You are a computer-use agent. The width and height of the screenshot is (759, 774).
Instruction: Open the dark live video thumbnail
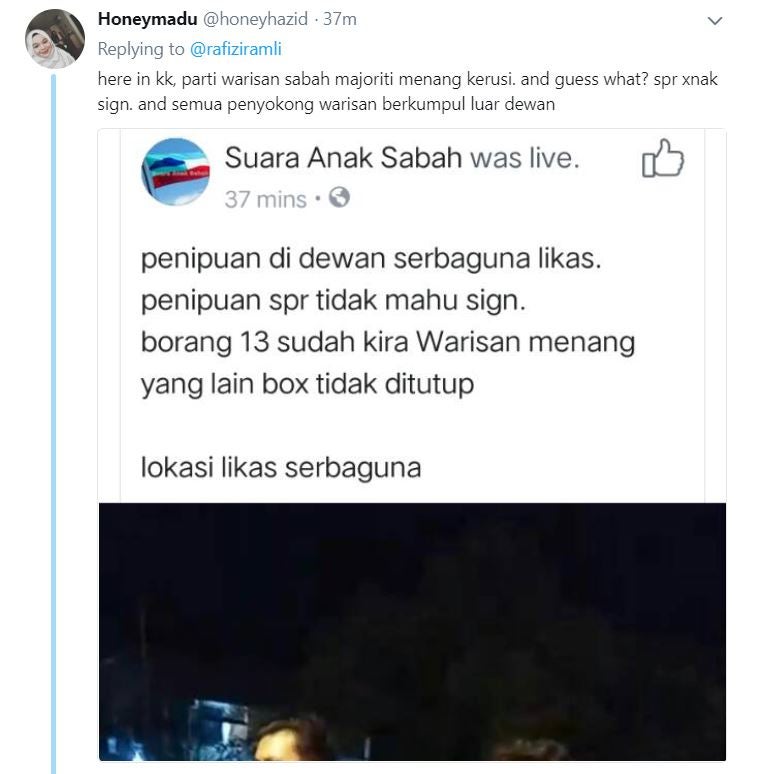coord(412,632)
